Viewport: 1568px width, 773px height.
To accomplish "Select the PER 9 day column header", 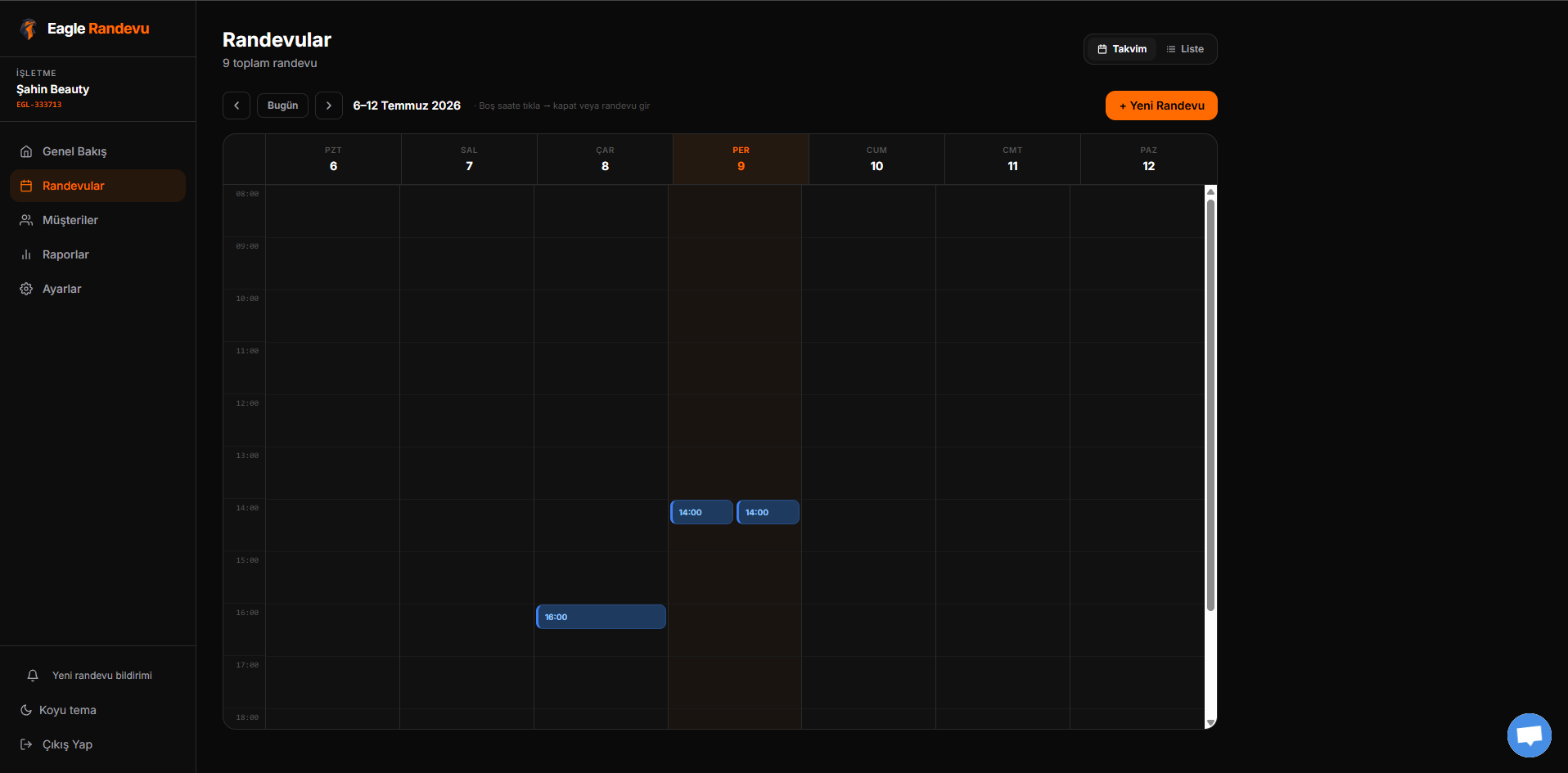I will (x=741, y=159).
